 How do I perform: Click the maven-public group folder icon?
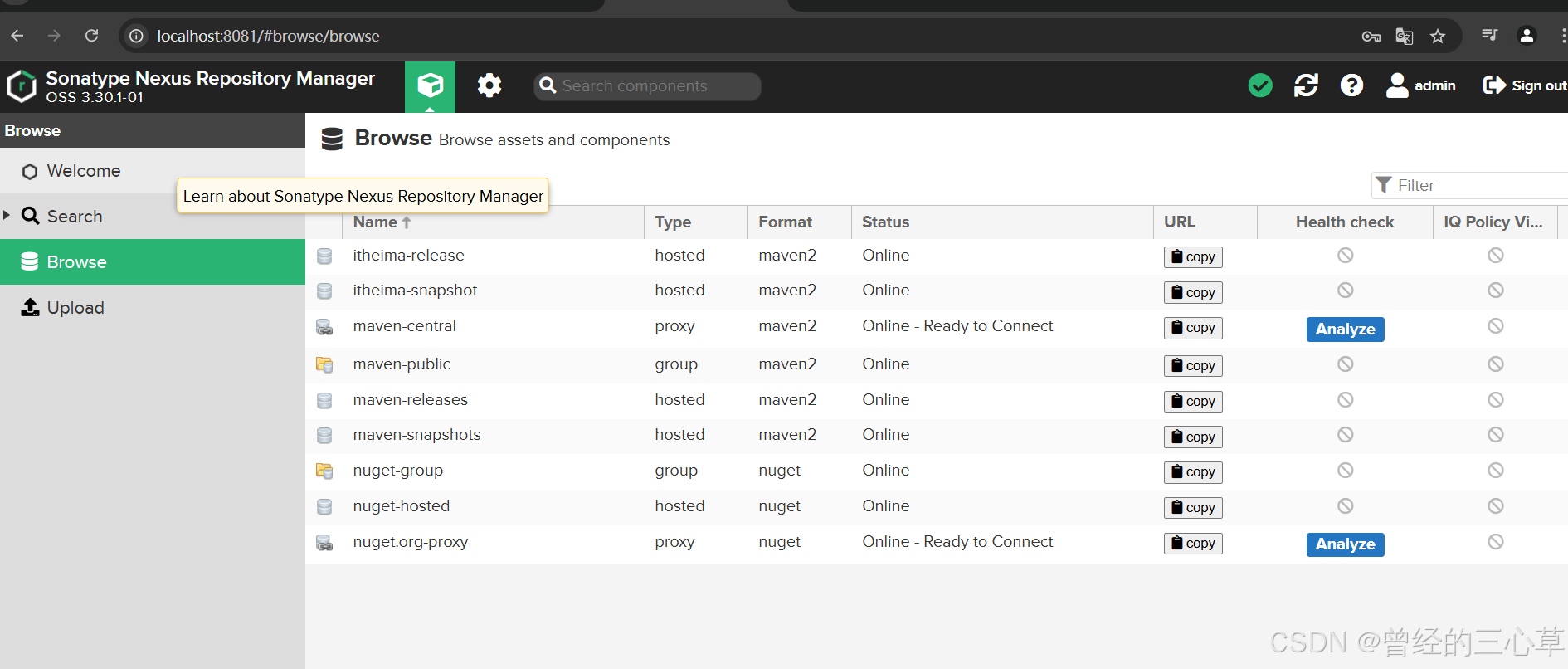(x=324, y=364)
